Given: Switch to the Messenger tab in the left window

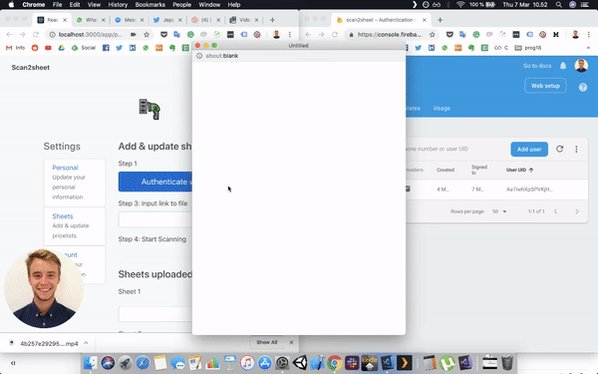Looking at the screenshot, I should pos(129,20).
